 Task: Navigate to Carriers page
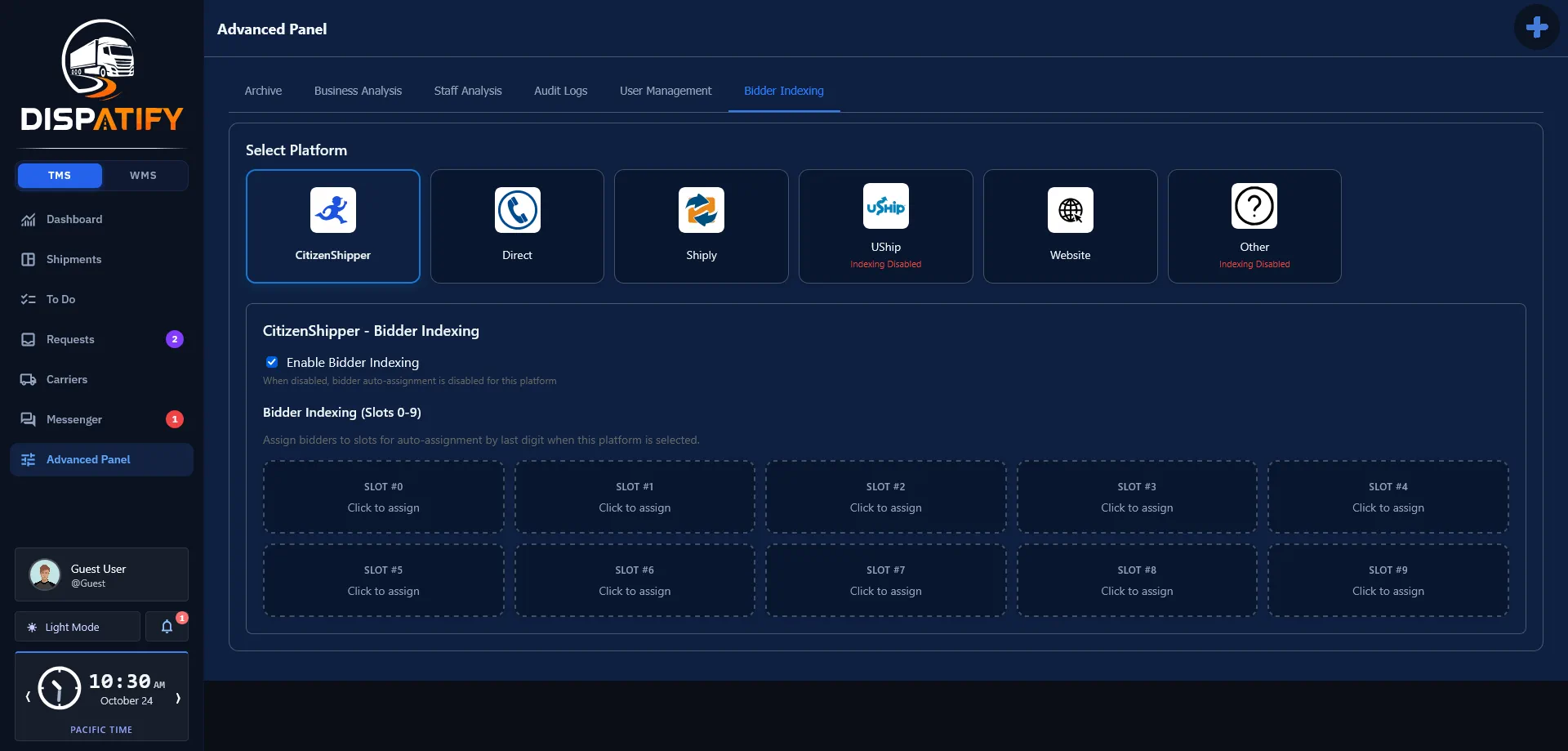coord(101,379)
